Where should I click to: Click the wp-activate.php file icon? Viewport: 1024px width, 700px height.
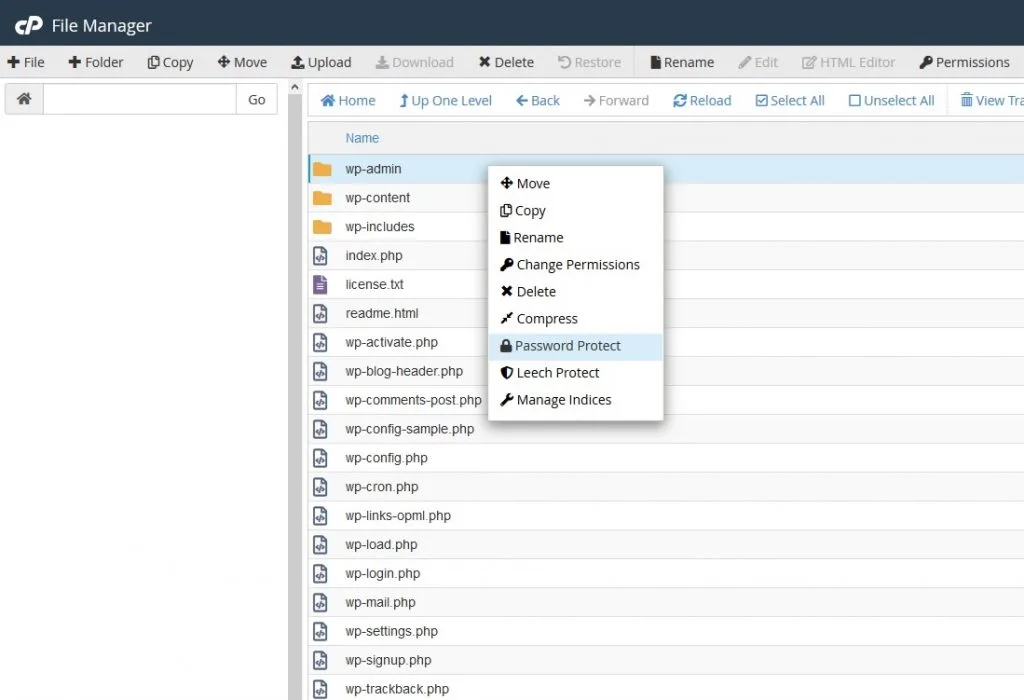pos(320,342)
